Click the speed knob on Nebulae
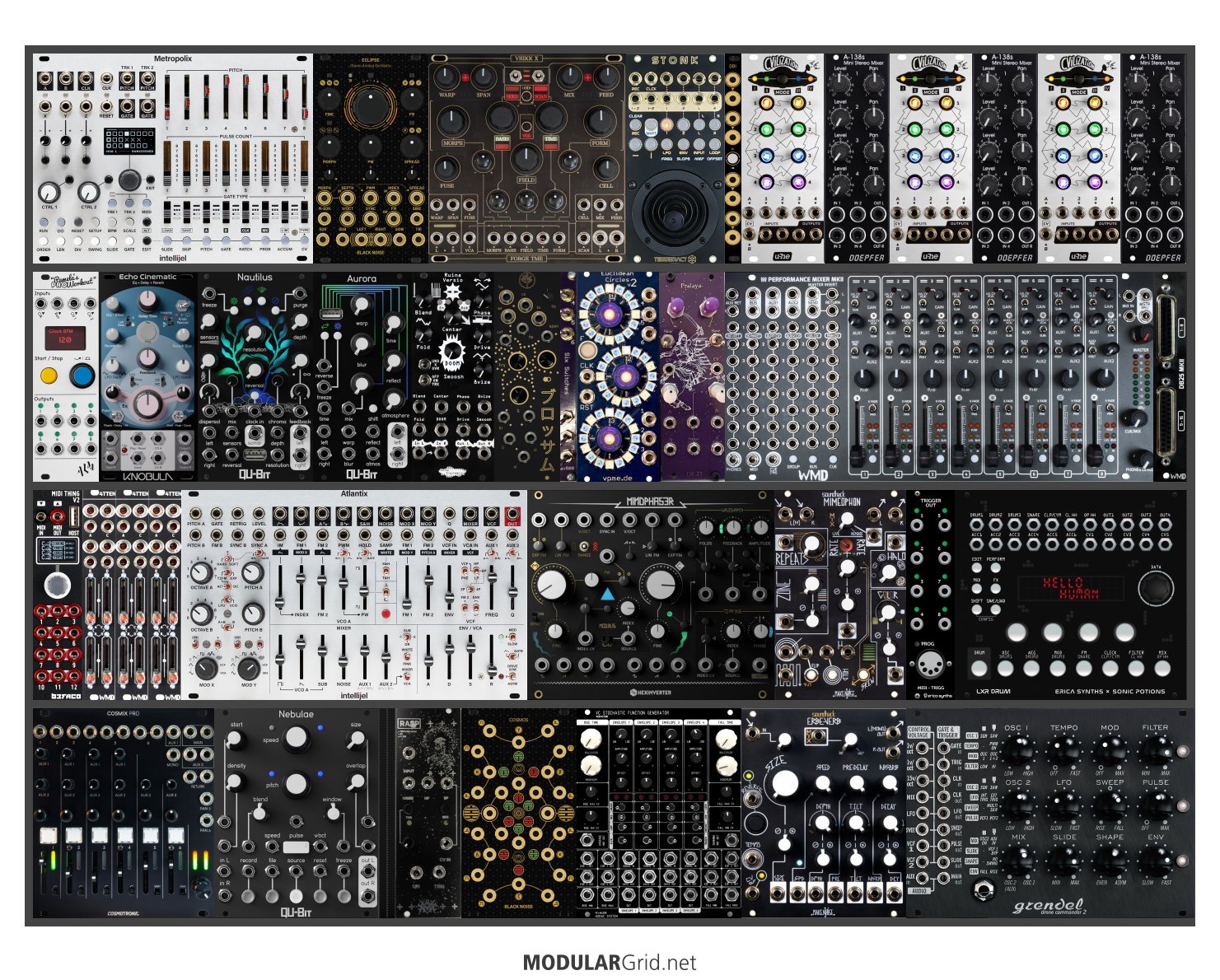This screenshot has width=1220, height=980. click(296, 738)
